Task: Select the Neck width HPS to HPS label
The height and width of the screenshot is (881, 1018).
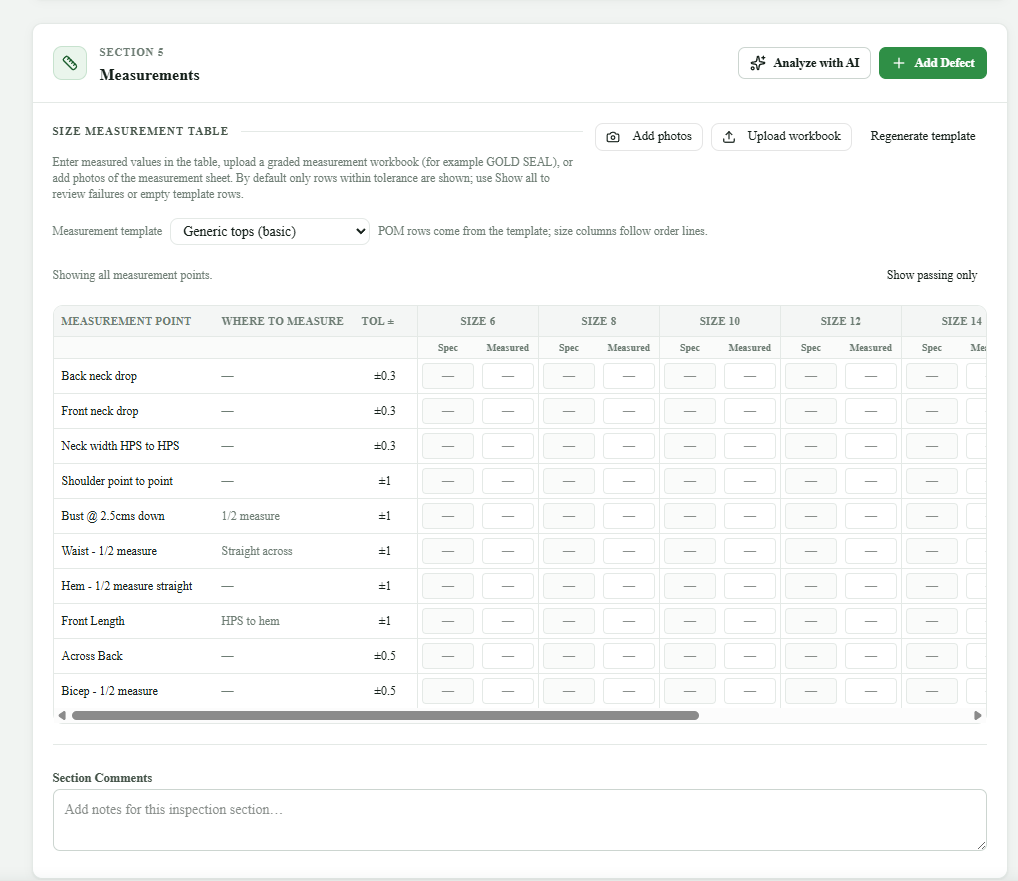Action: 120,446
